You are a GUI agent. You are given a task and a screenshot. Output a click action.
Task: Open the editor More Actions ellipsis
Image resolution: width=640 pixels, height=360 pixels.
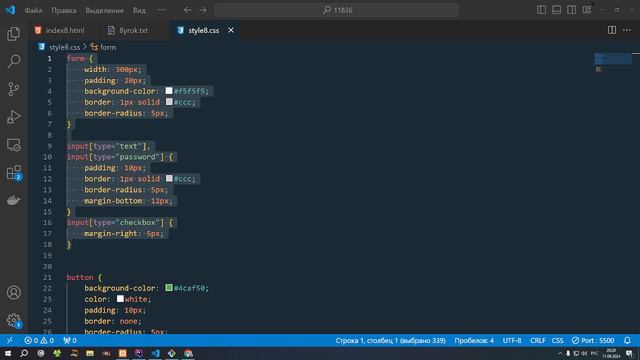coord(627,30)
